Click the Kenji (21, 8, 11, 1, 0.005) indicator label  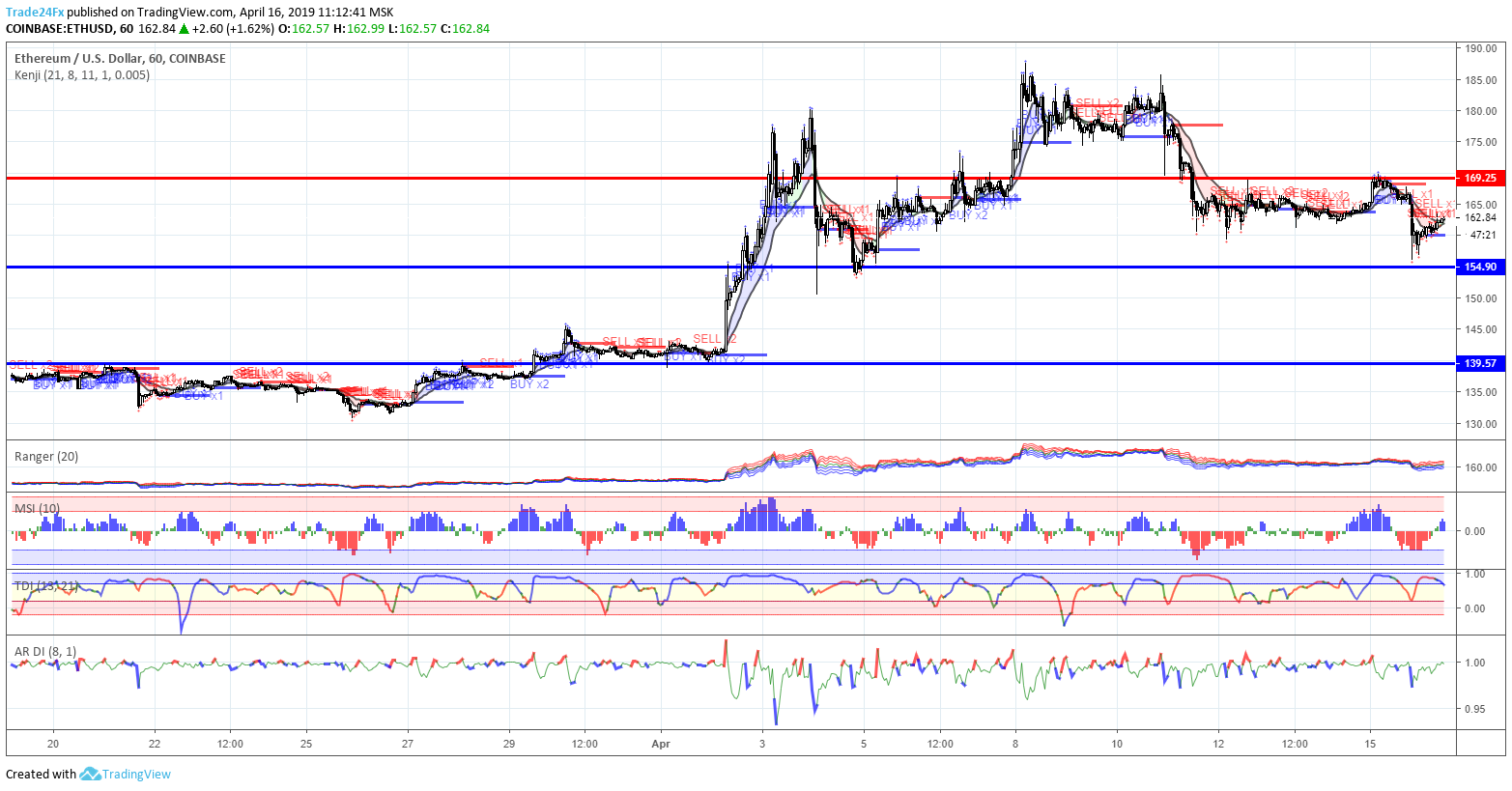(82, 75)
